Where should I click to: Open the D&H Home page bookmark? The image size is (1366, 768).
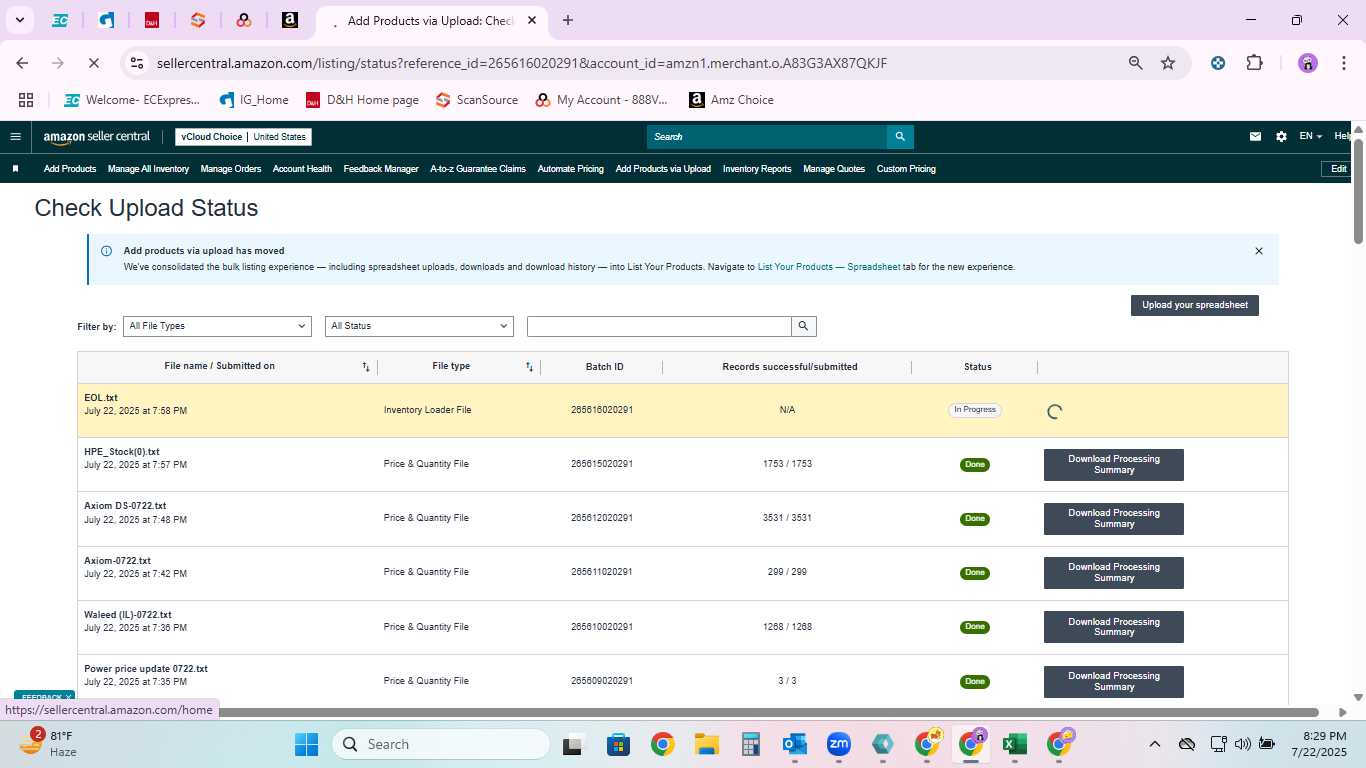coord(362,100)
